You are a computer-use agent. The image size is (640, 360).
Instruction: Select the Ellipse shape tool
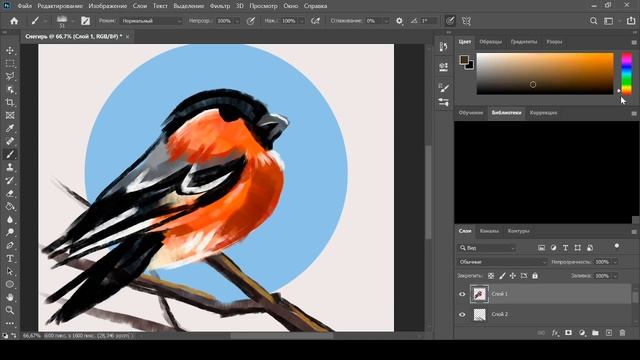10,284
